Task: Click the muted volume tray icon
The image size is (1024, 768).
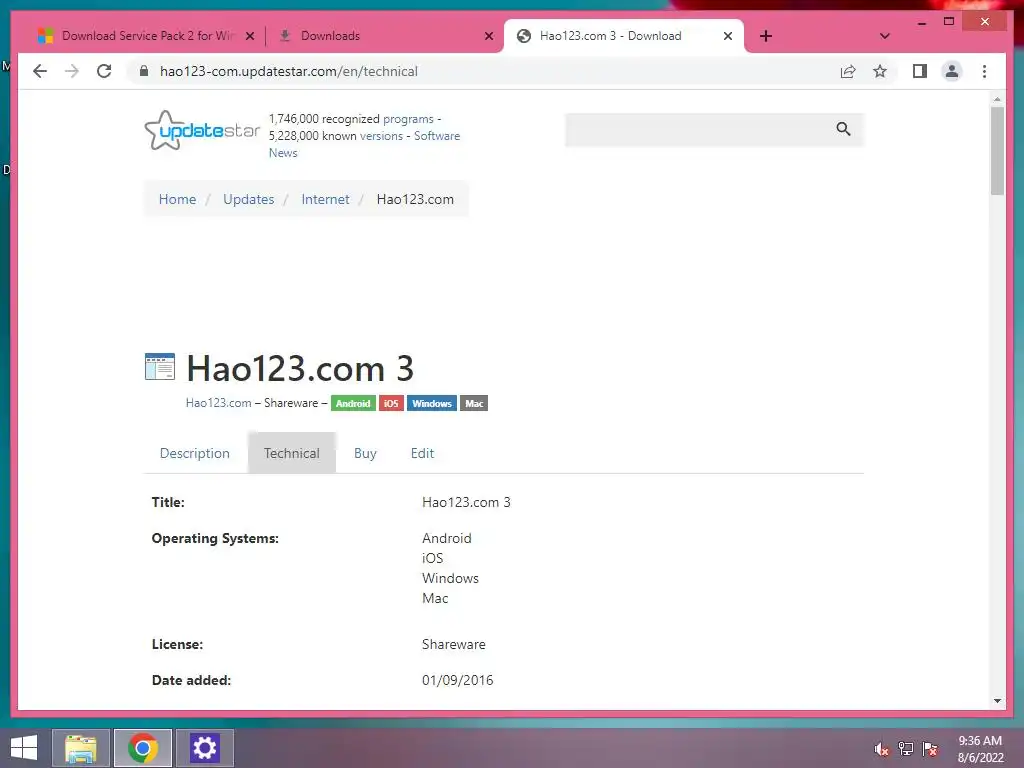Action: (882, 749)
